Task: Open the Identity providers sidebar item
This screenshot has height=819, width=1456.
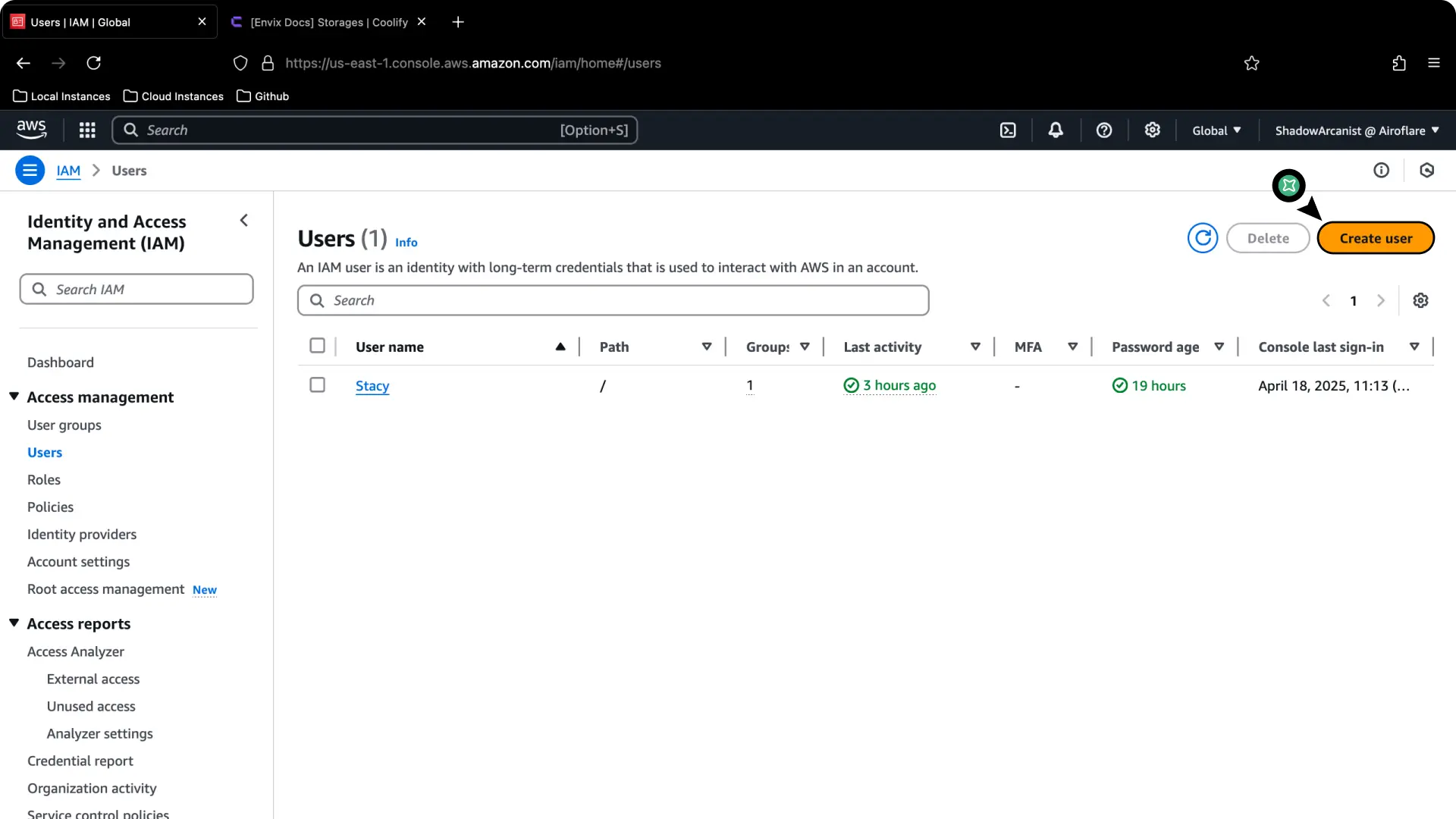Action: [x=81, y=534]
